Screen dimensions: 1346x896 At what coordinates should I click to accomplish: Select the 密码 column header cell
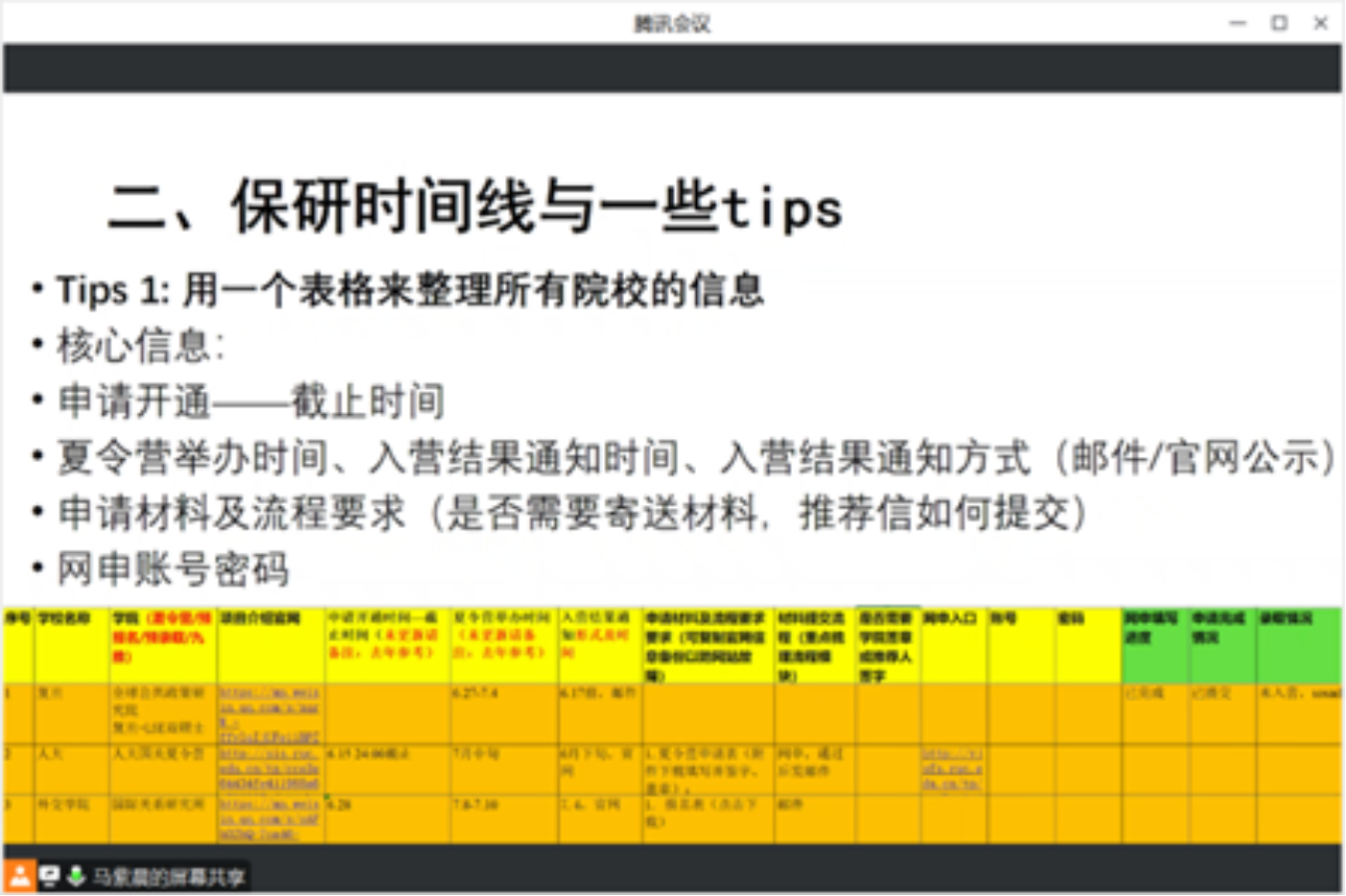tap(1088, 644)
